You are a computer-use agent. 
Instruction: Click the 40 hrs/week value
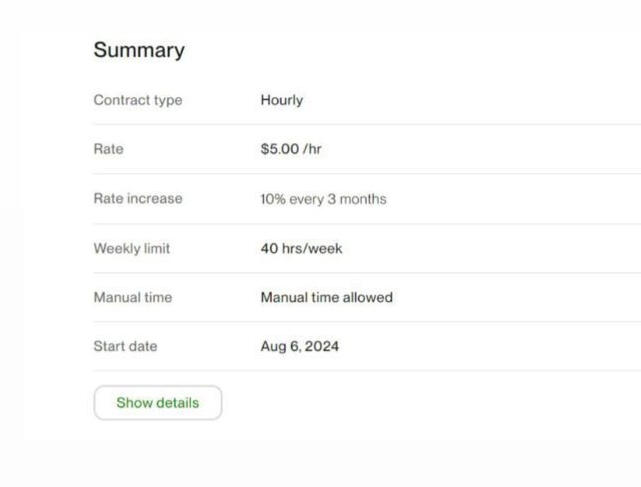click(301, 248)
